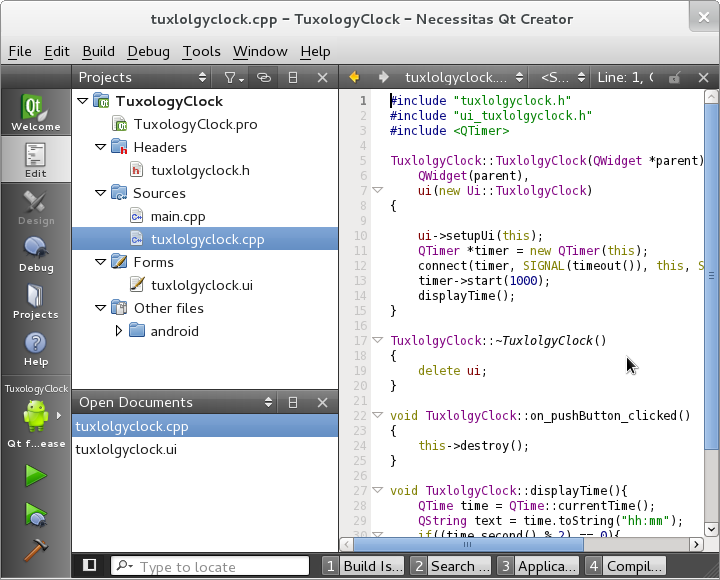Collapse the TuxologyClock project node

(x=83, y=101)
